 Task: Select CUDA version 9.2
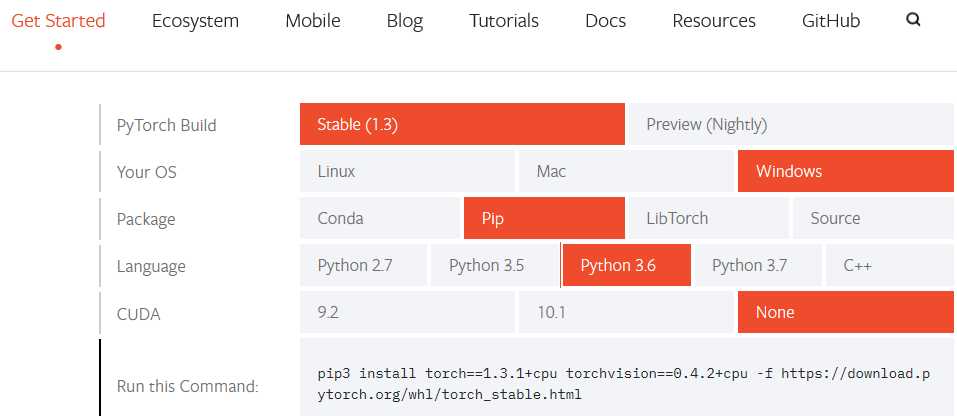(407, 312)
